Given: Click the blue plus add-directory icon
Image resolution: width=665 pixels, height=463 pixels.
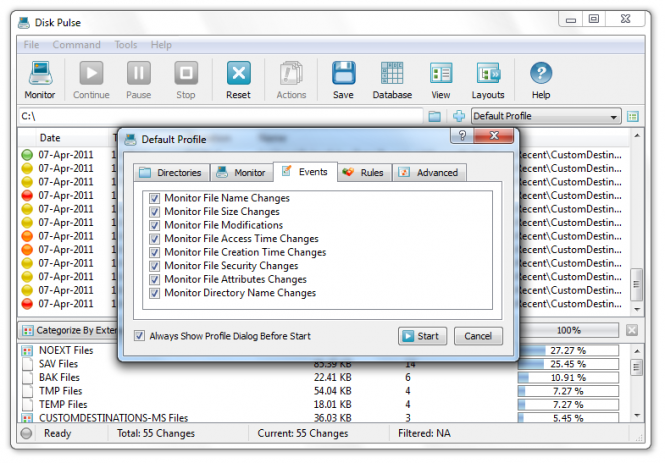Looking at the screenshot, I should pyautogui.click(x=459, y=116).
